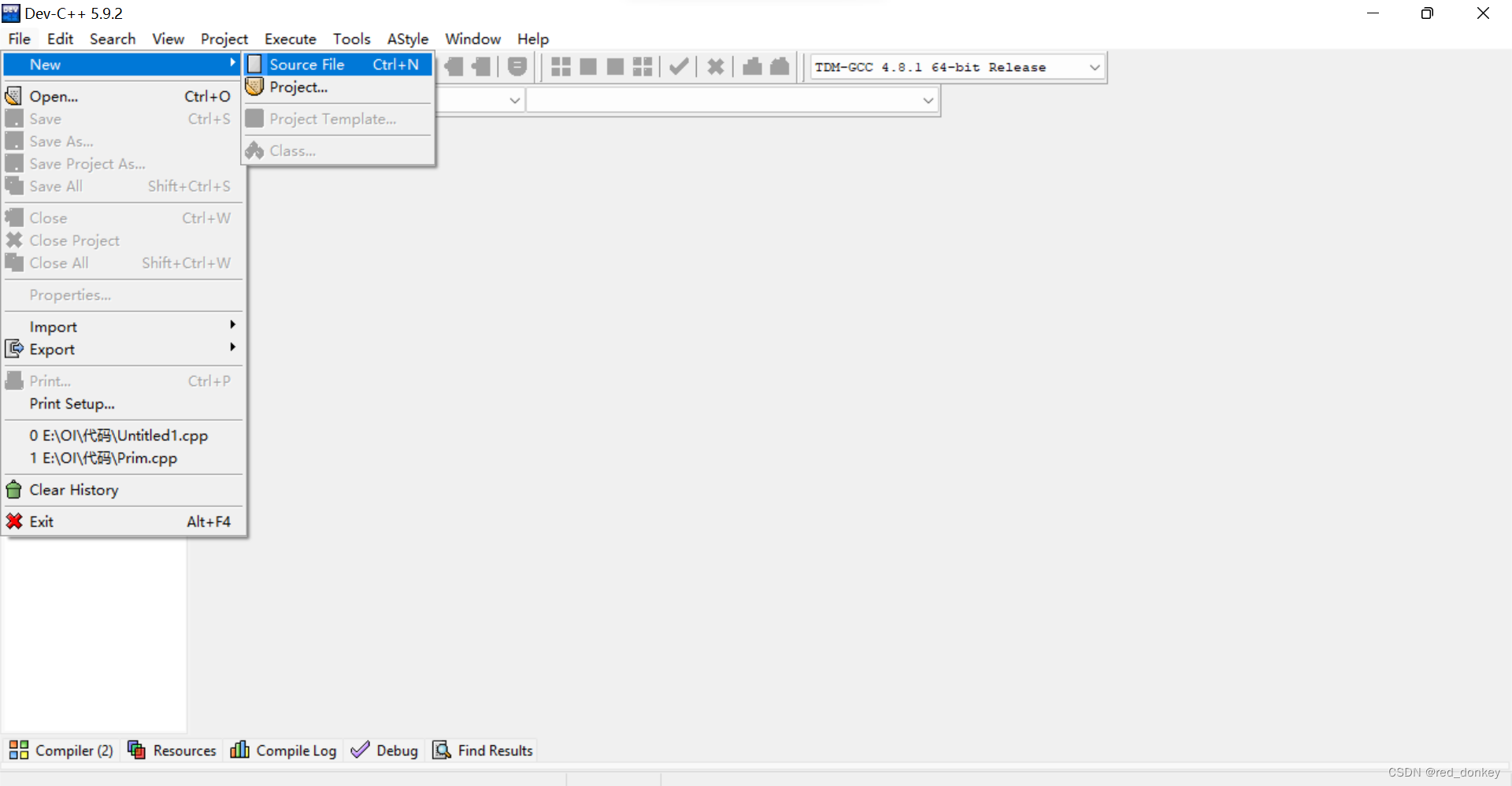The height and width of the screenshot is (786, 1512).
Task: Choose Exit from the File menu
Action: 123,521
